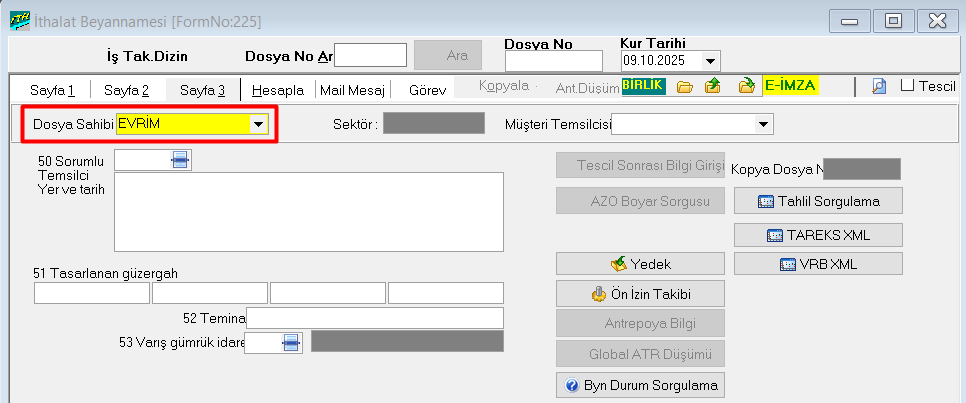Click the document preview magnifier icon
966x403 pixels.
[879, 87]
